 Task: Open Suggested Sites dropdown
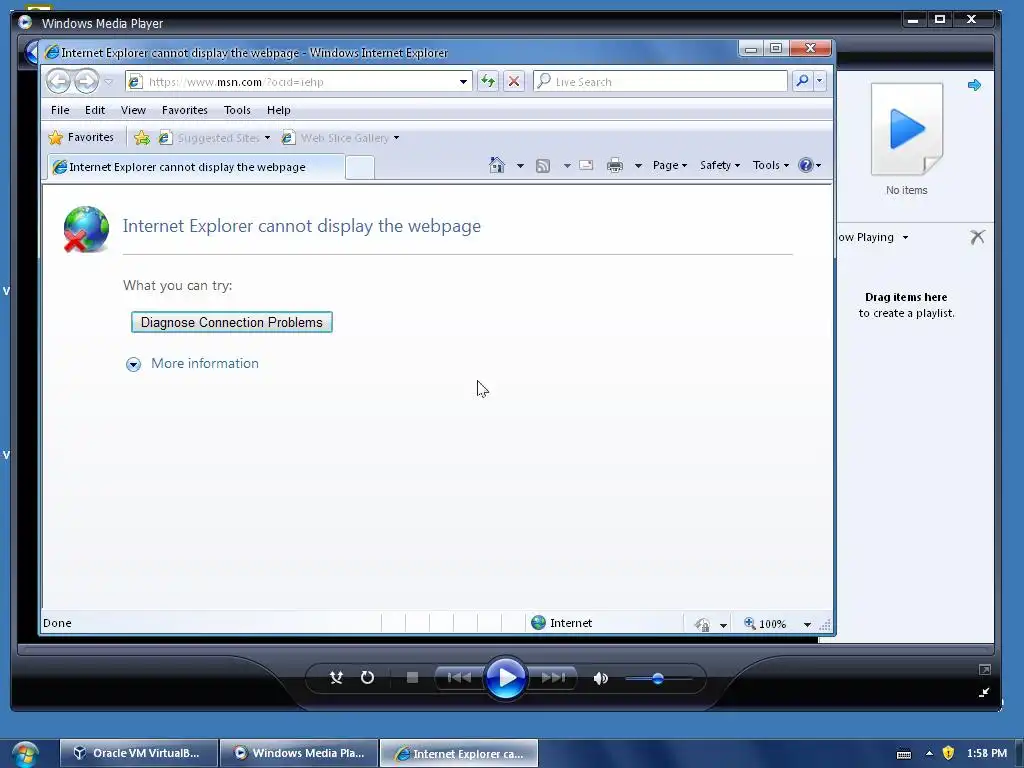coord(215,138)
